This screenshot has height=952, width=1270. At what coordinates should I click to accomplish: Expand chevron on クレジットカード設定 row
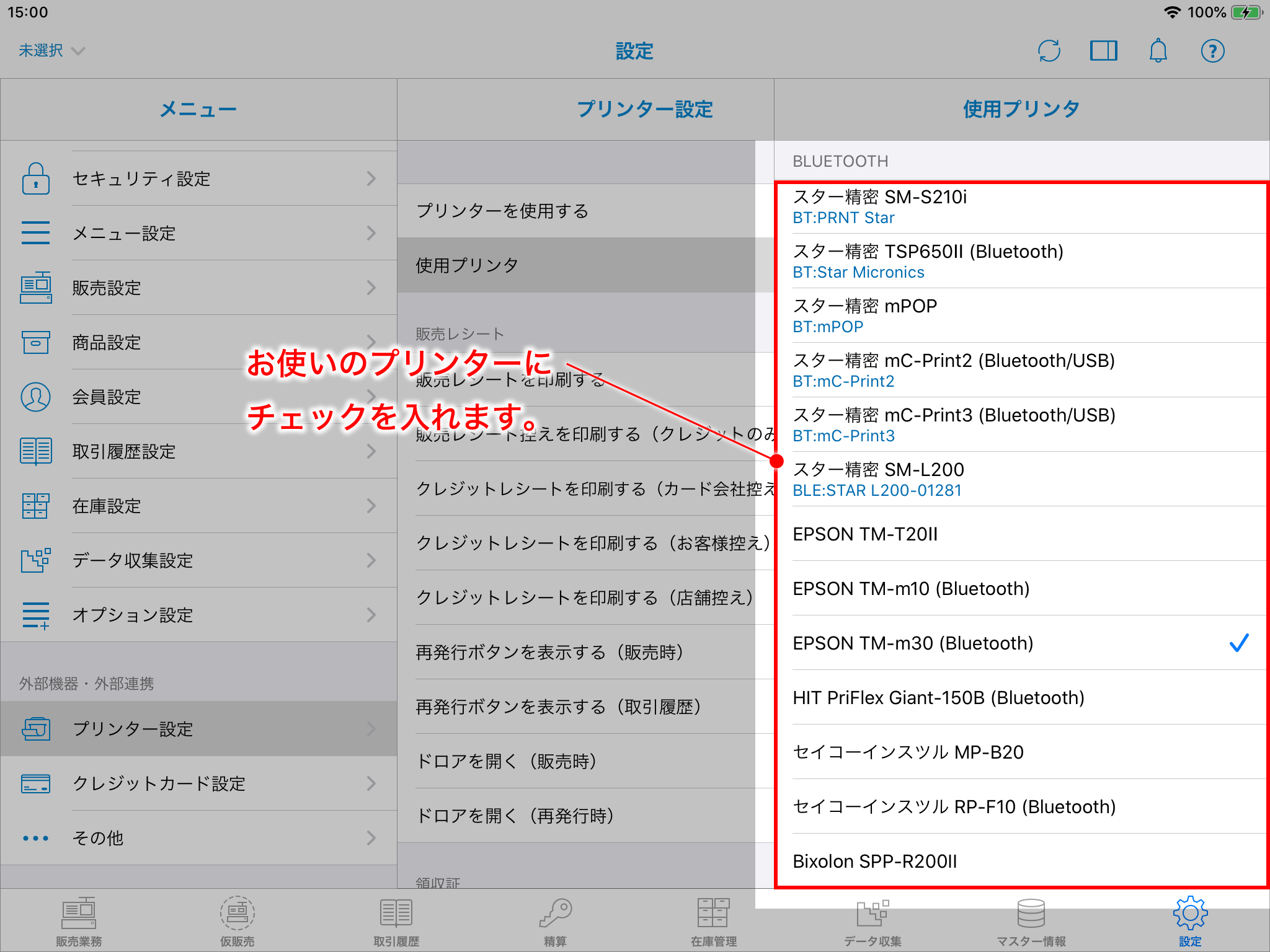371,783
